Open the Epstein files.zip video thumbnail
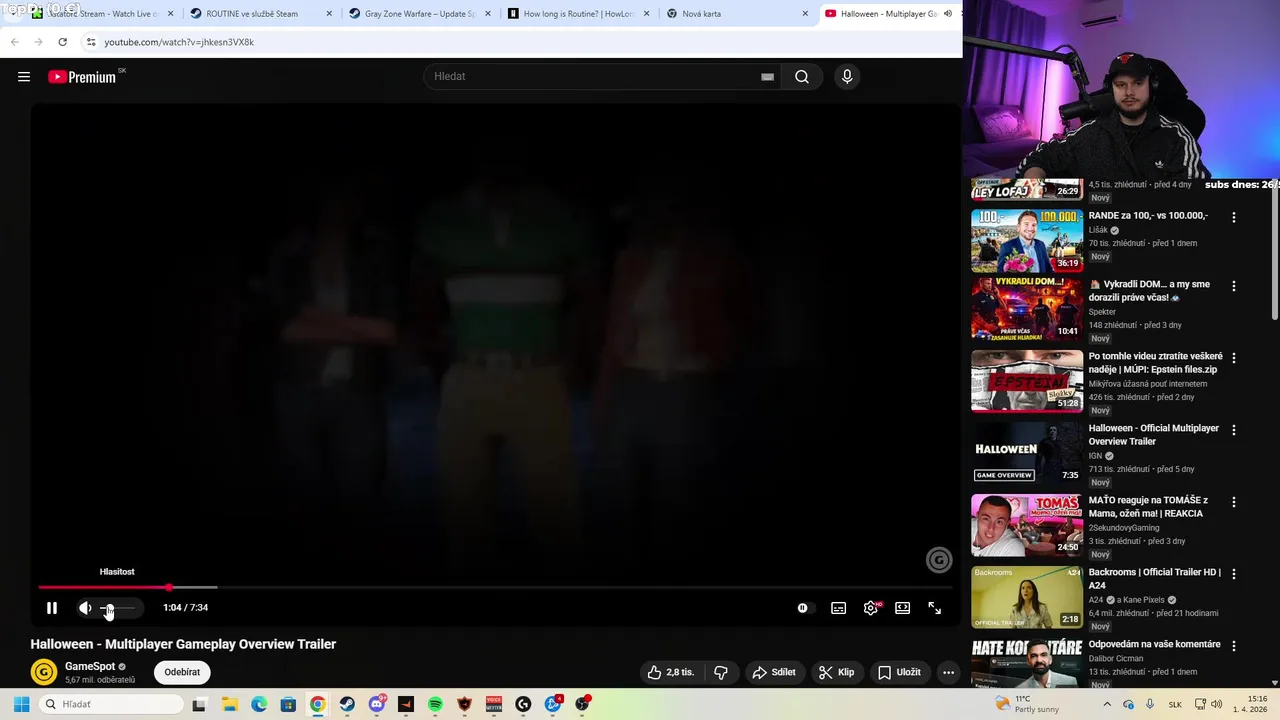The image size is (1280, 720). pyautogui.click(x=1027, y=381)
